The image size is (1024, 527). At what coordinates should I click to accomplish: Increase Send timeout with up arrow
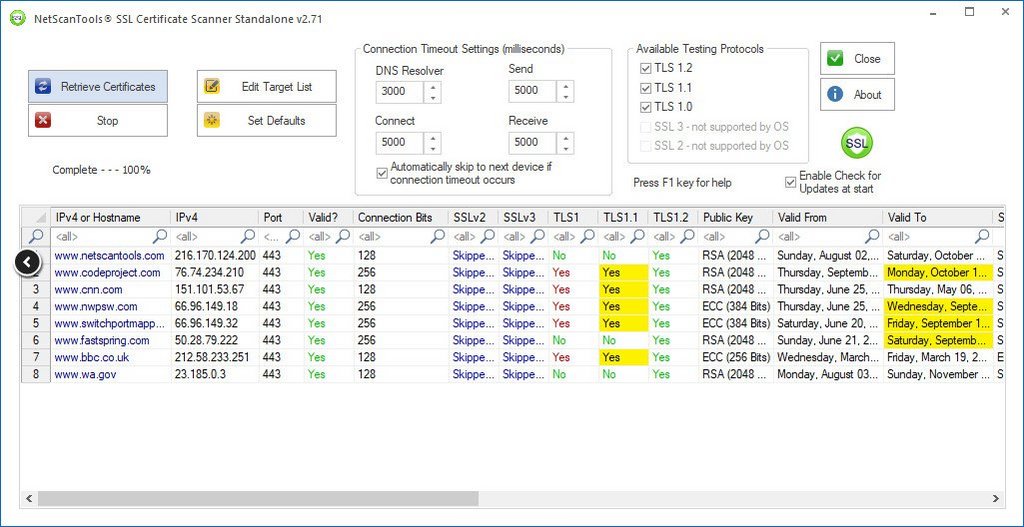point(566,86)
